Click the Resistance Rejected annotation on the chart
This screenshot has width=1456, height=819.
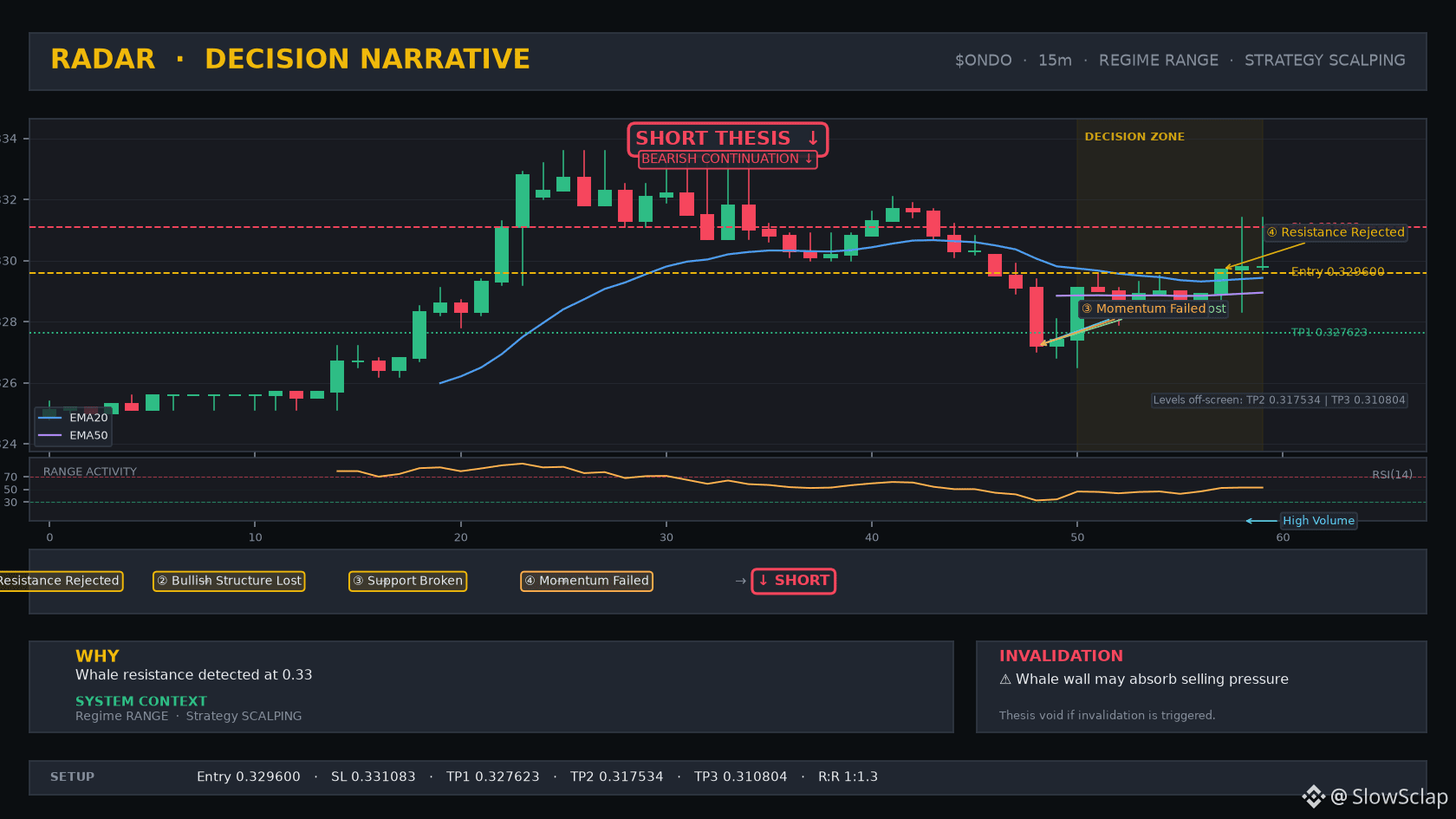(1336, 232)
